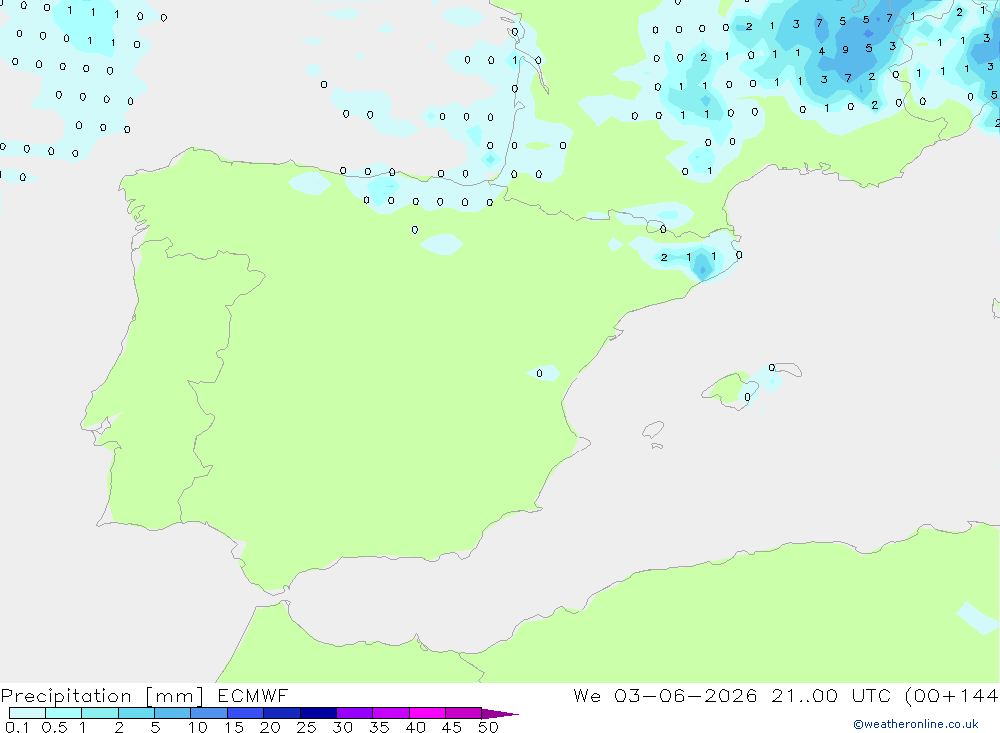Screen dimensions: 1000x733
Task: Choose the 25–30 mm navy legend swatch
Action: click(x=318, y=713)
